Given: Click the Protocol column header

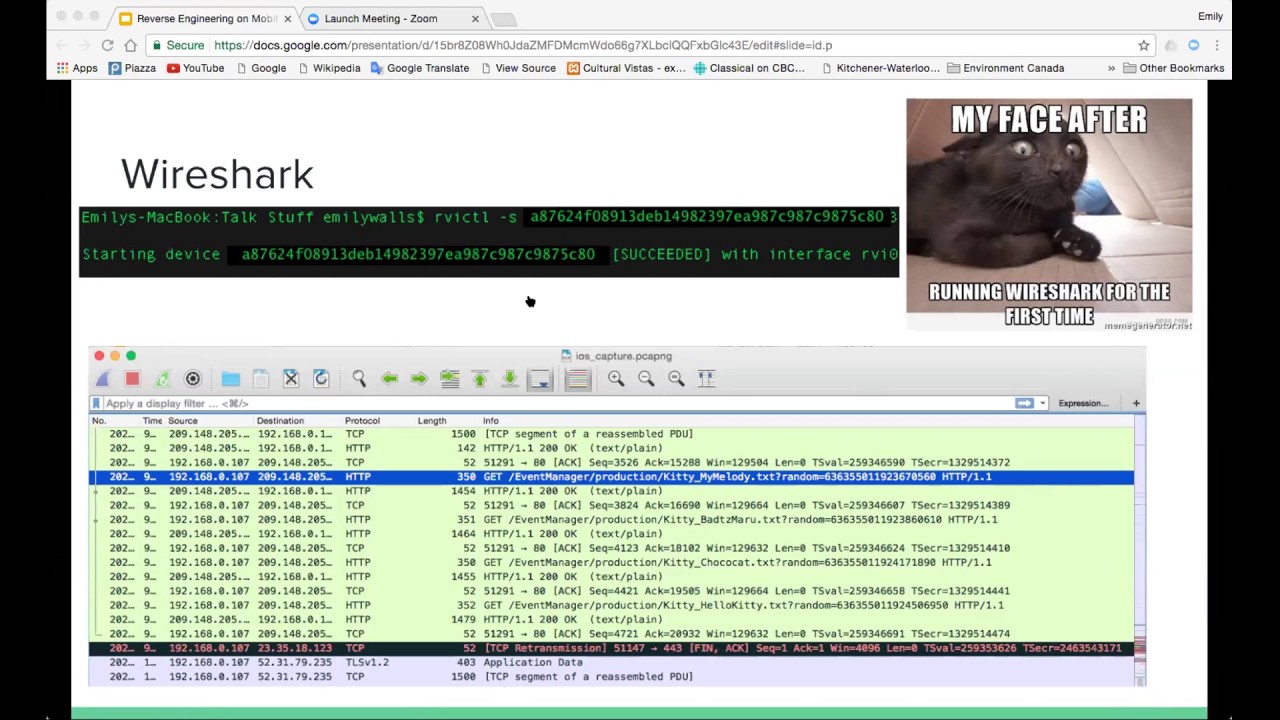Looking at the screenshot, I should point(362,420).
